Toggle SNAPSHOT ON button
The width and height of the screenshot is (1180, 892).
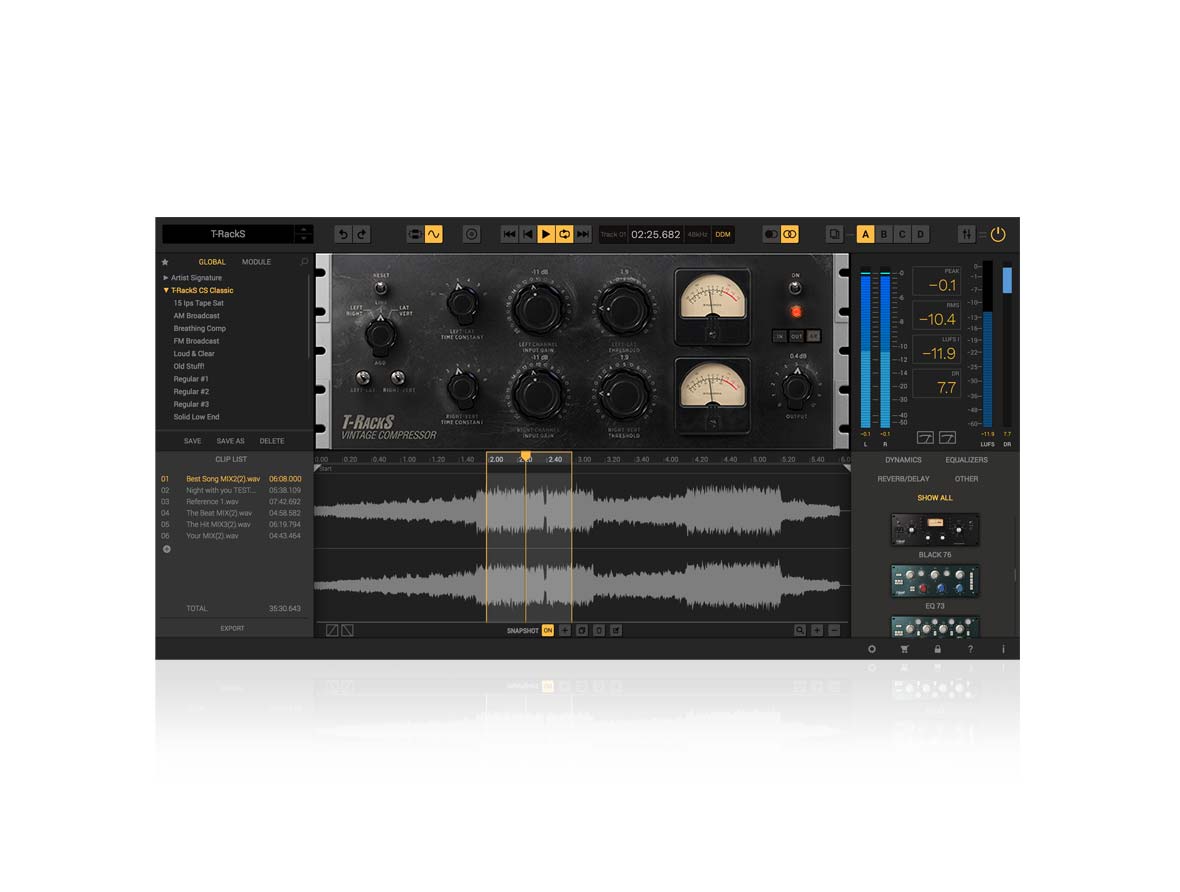point(548,631)
